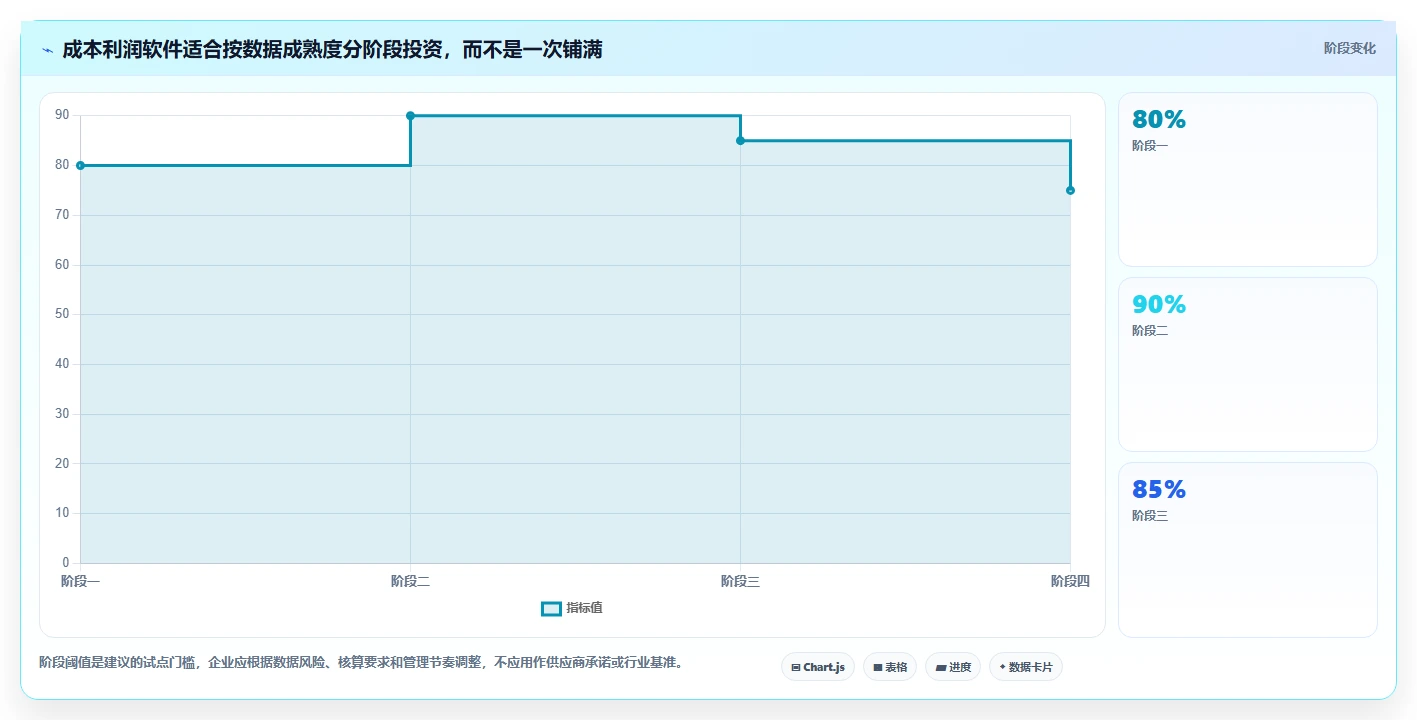
Task: Click the y-axis value 50
Action: [62, 314]
